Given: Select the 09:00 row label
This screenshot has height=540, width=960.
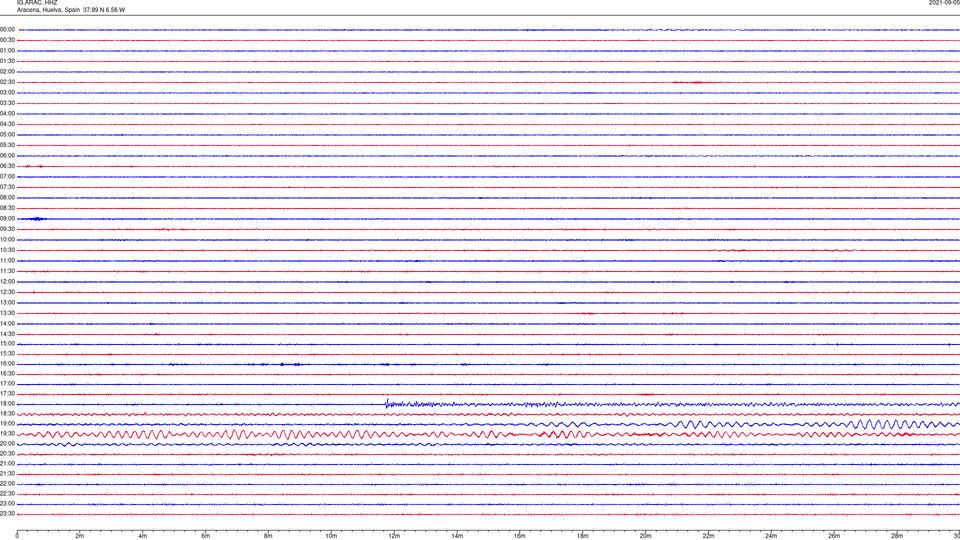Looking at the screenshot, I should coord(7,219).
